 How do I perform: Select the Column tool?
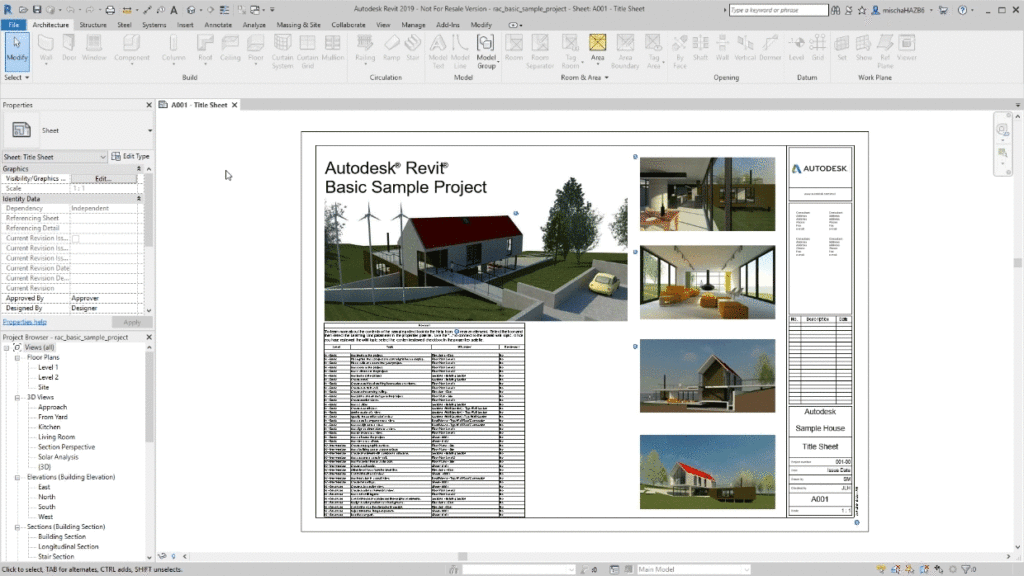tap(173, 48)
